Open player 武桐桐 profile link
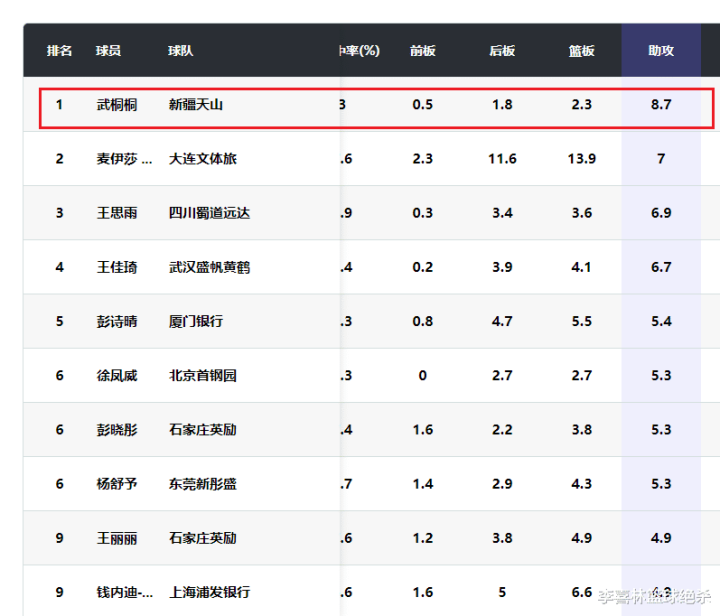The height and width of the screenshot is (616, 720). pos(117,105)
